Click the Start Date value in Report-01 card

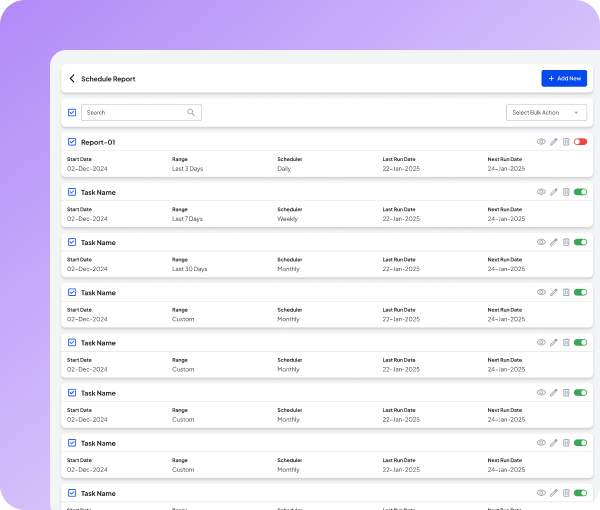pyautogui.click(x=87, y=169)
